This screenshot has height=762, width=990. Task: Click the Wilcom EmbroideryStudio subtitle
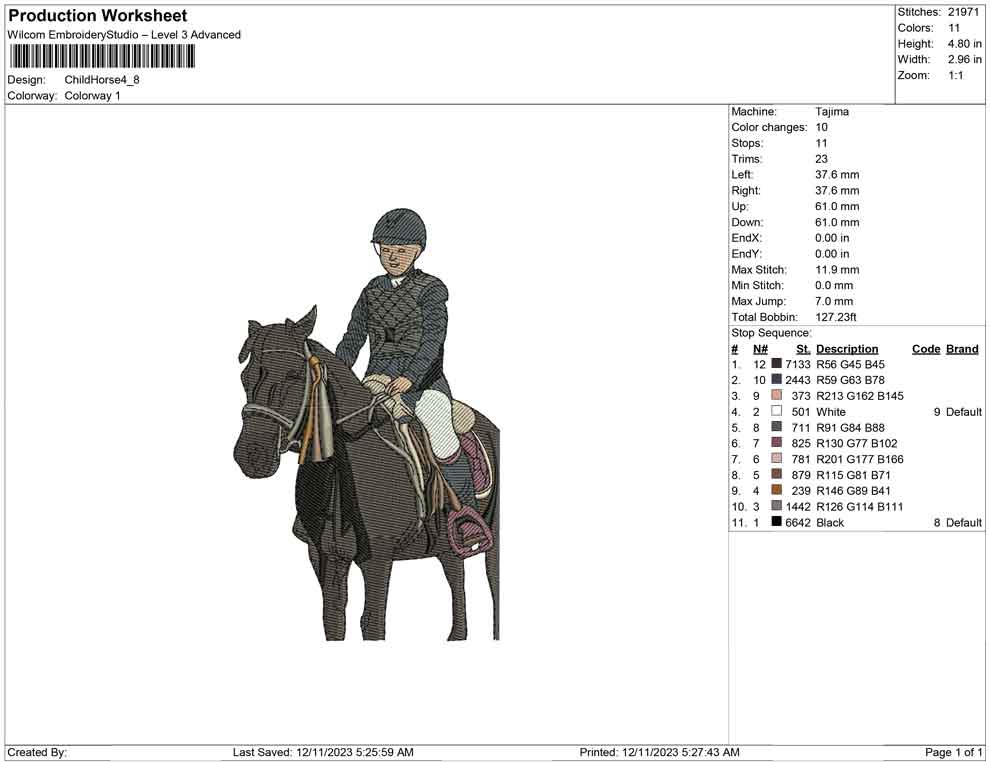pos(124,35)
